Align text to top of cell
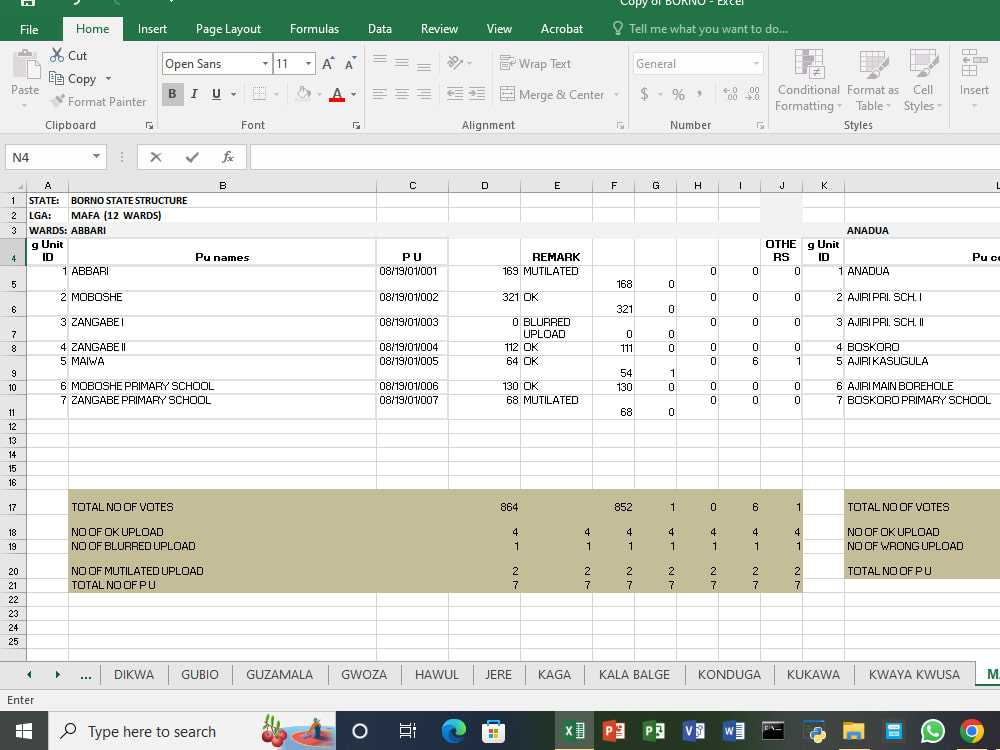Image resolution: width=1000 pixels, height=750 pixels. 380,62
